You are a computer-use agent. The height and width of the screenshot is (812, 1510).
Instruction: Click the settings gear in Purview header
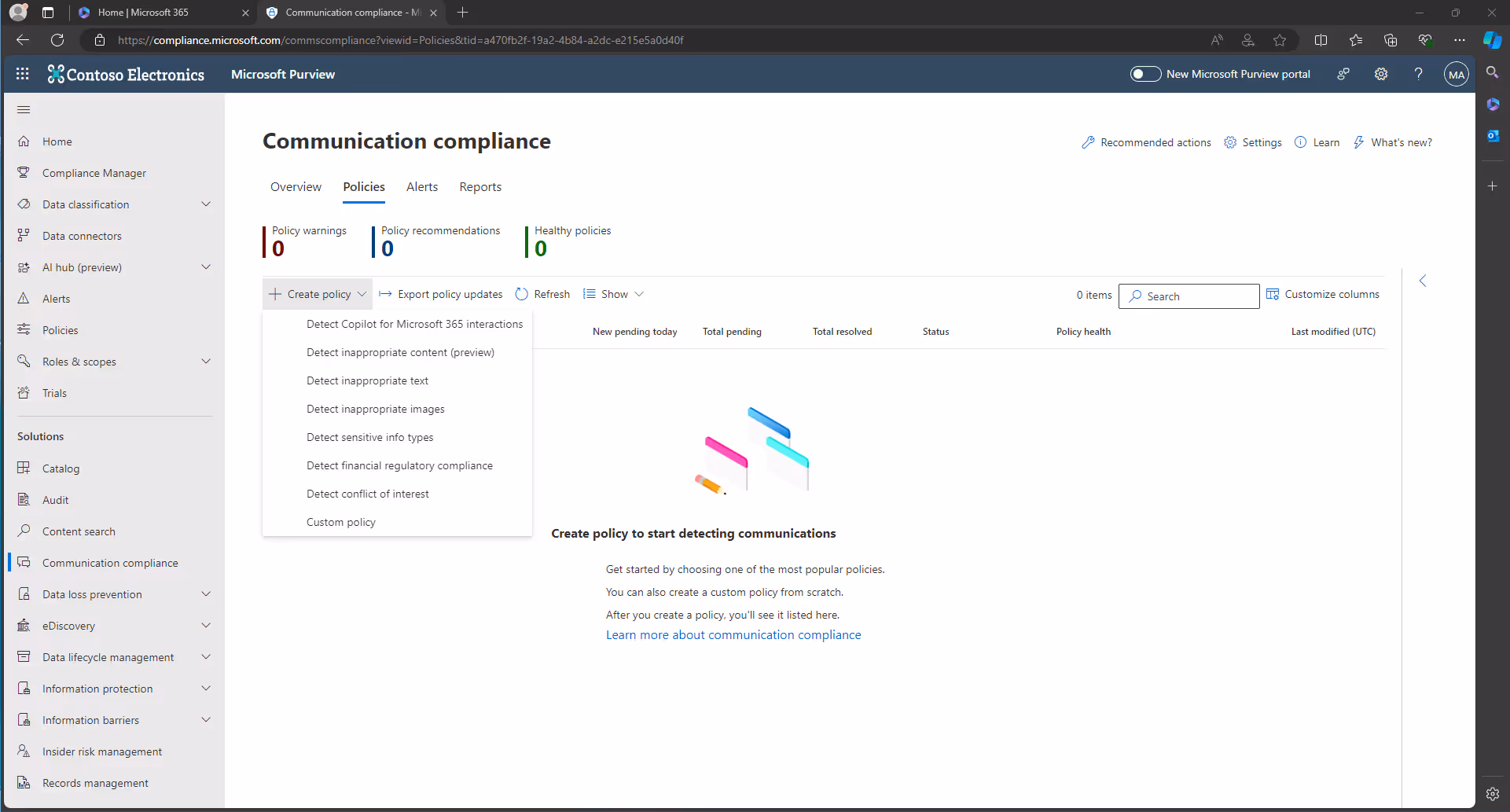(x=1381, y=74)
